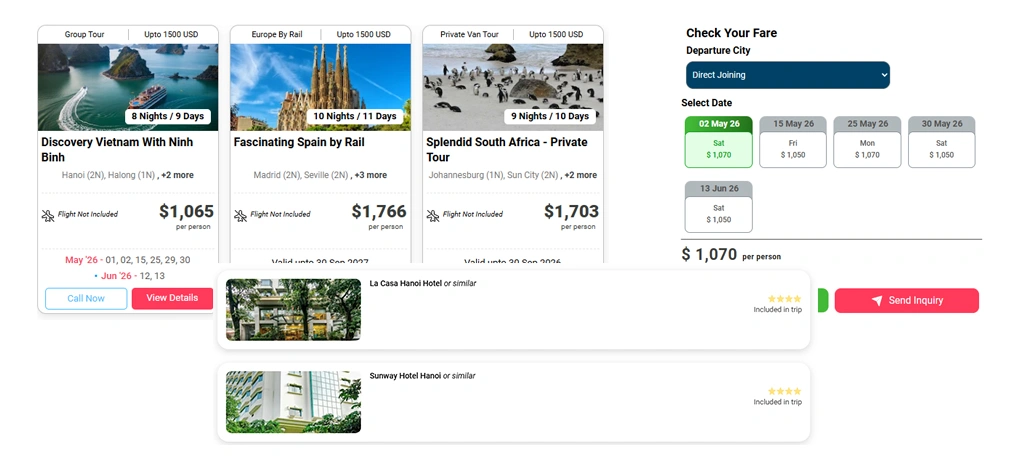Open the Departure City dropdown
The height and width of the screenshot is (466, 1026).
tap(787, 75)
